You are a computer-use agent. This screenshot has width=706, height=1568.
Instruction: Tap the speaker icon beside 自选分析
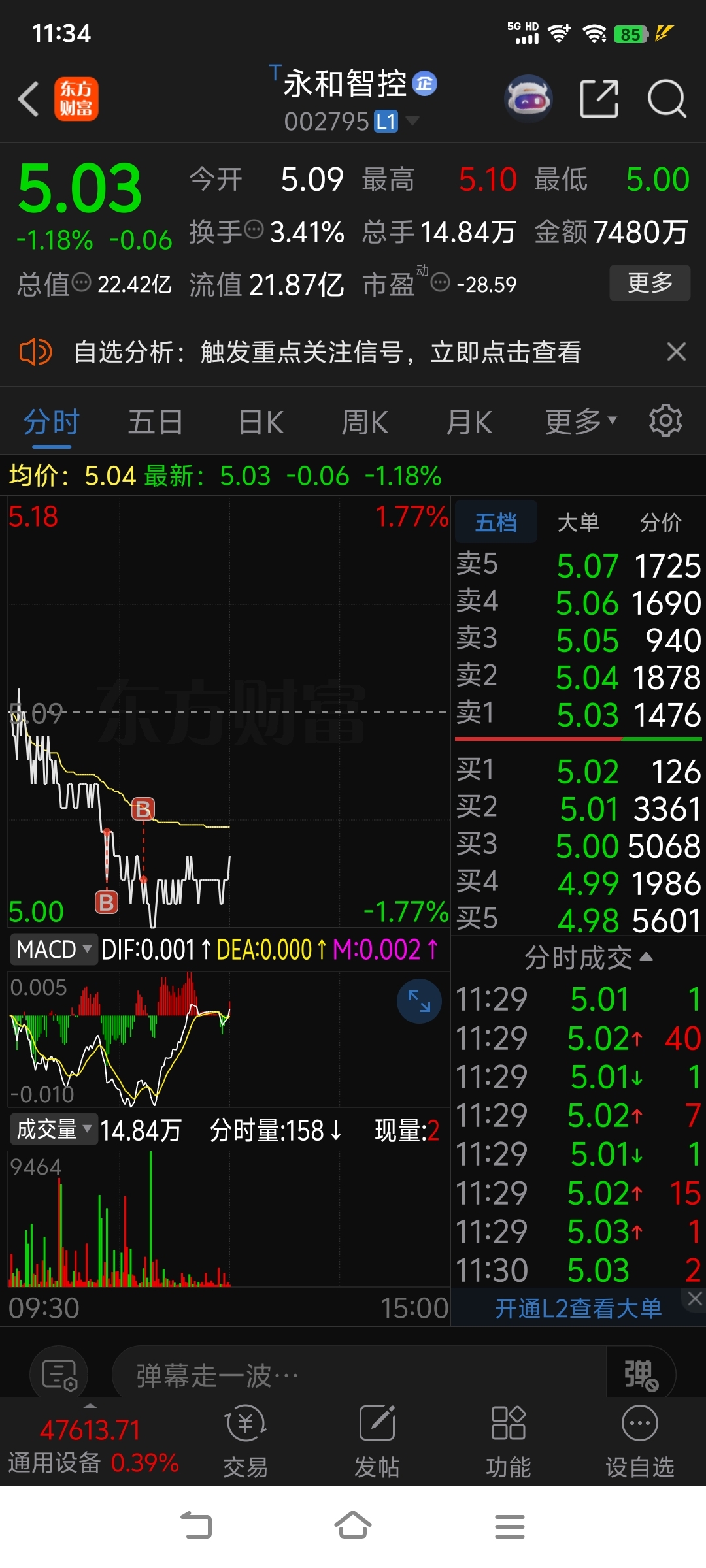click(35, 352)
